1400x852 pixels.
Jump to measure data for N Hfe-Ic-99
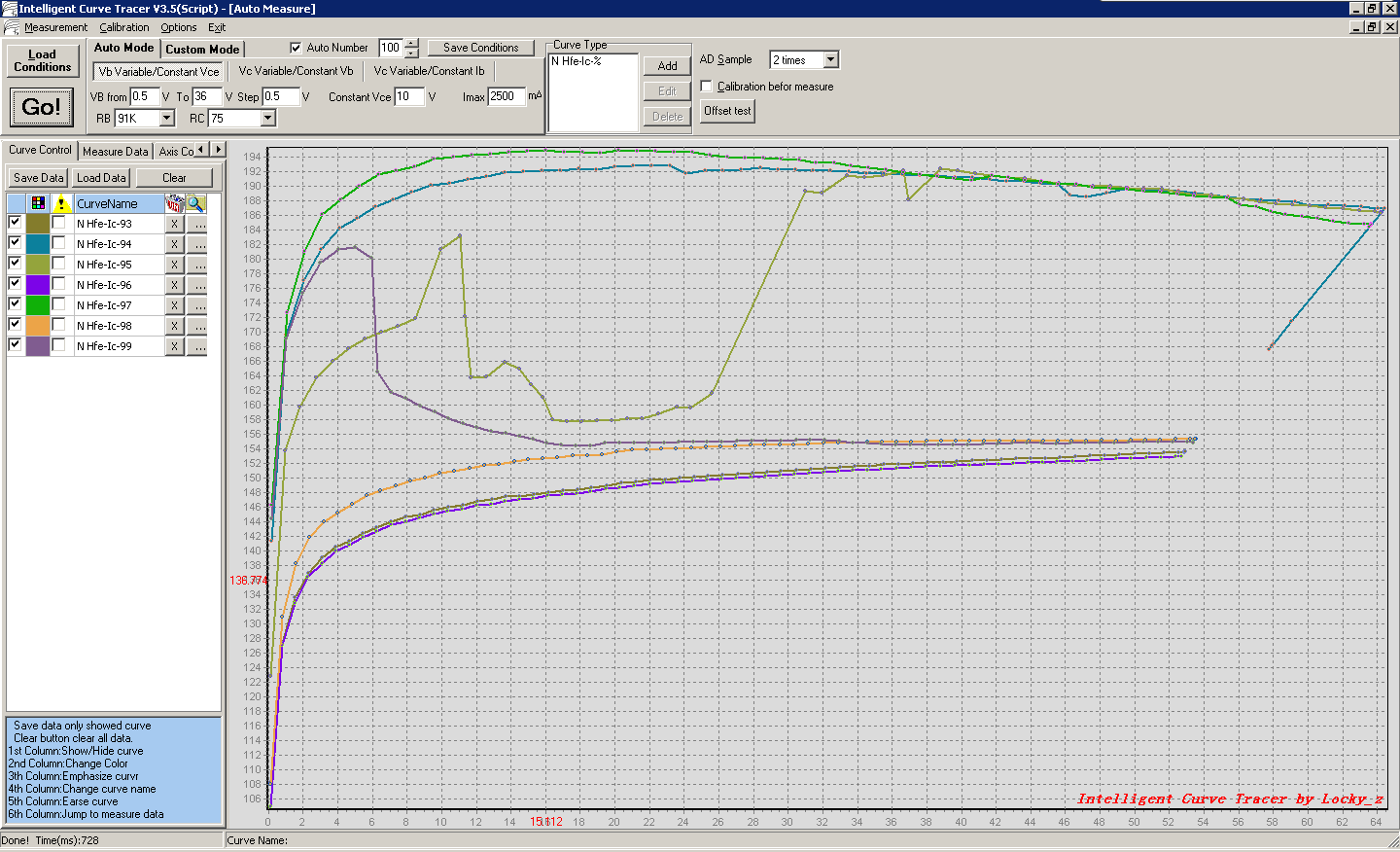[x=197, y=346]
